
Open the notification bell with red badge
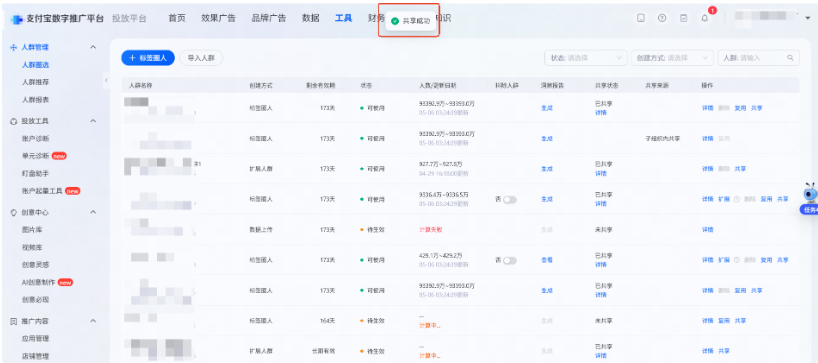pyautogui.click(x=705, y=18)
